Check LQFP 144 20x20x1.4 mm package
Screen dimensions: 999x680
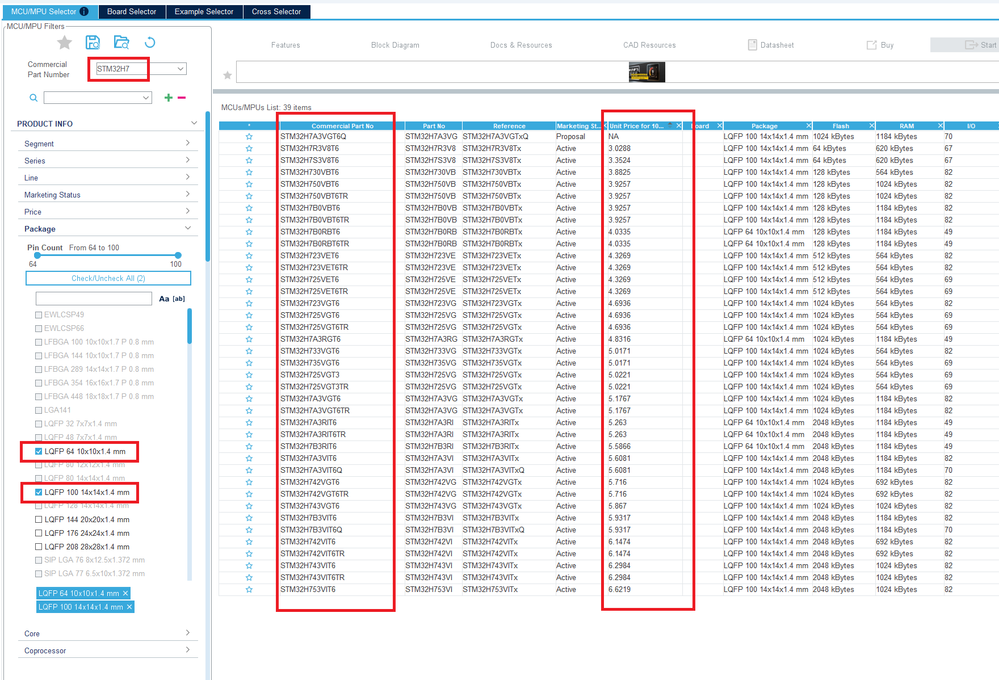pos(38,519)
